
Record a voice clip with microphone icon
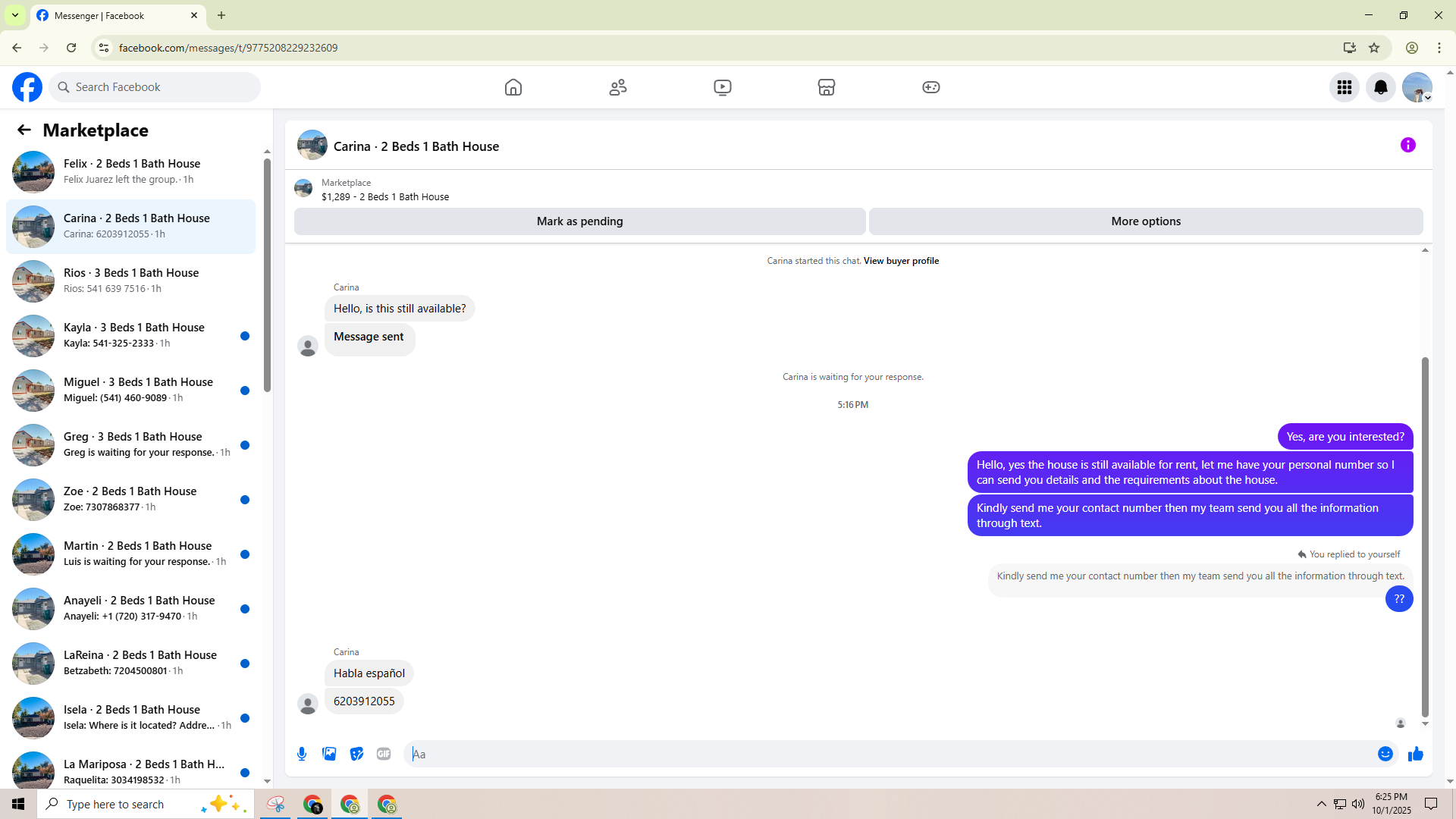click(302, 754)
